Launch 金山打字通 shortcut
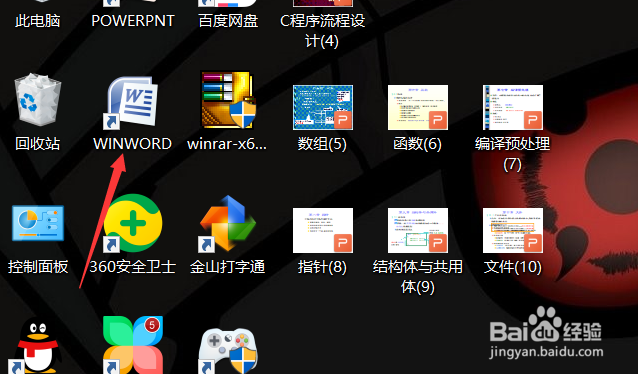This screenshot has height=374, width=638. pyautogui.click(x=227, y=224)
